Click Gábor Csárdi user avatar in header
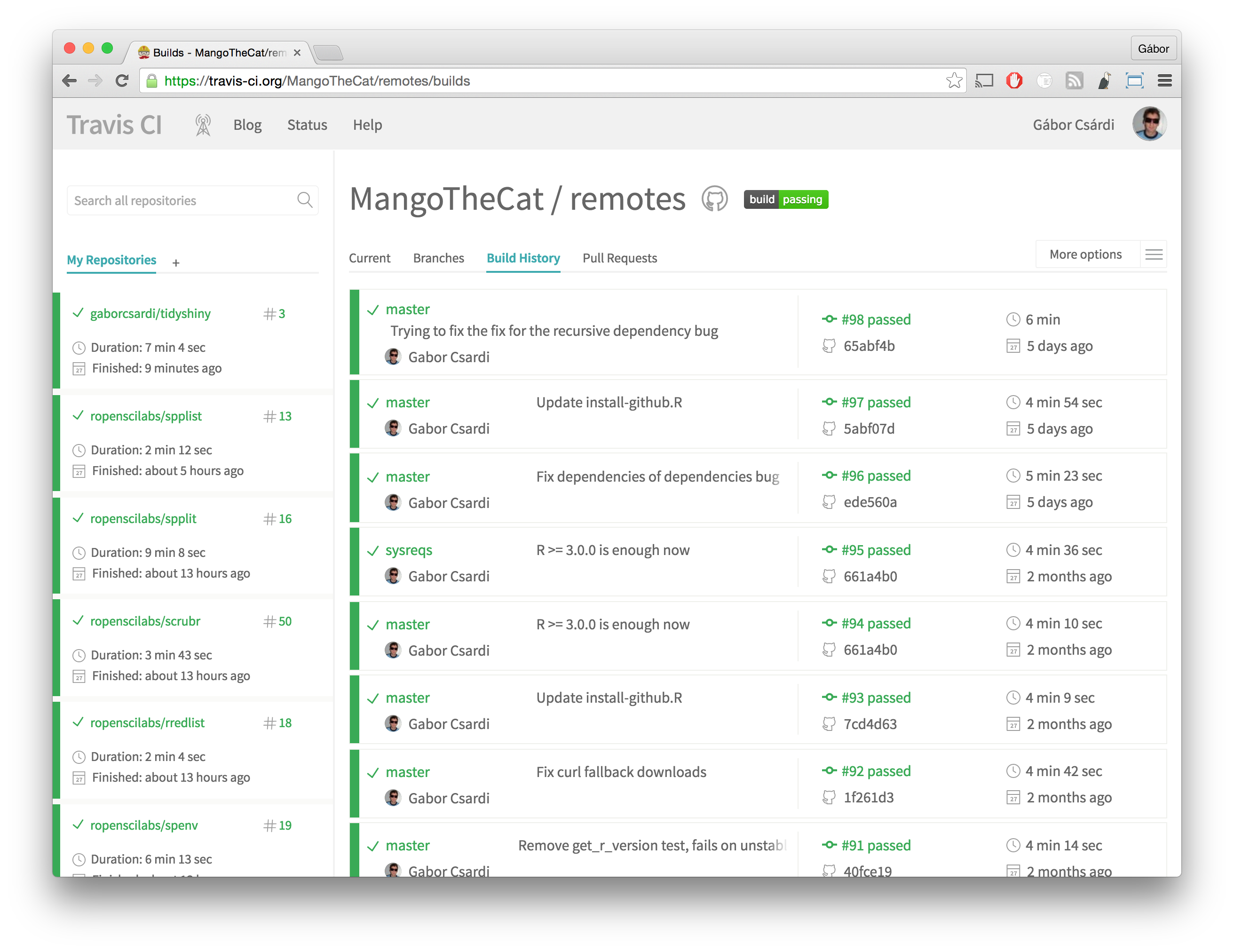This screenshot has width=1234, height=952. [1149, 124]
